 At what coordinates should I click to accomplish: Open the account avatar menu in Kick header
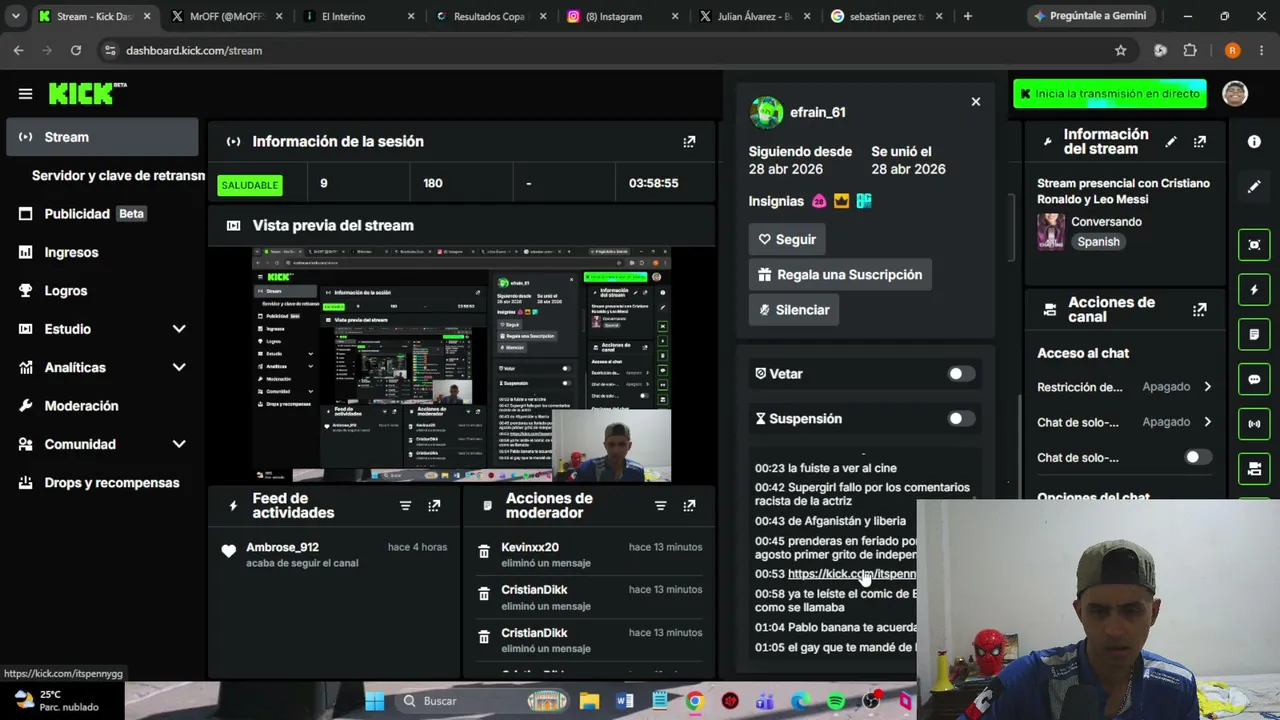point(1235,93)
